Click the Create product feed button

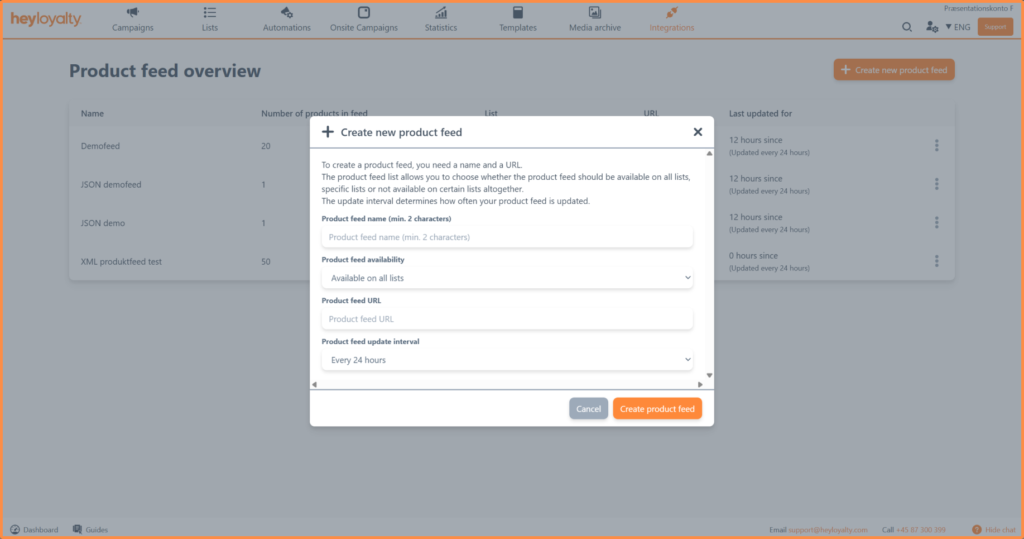[657, 409]
